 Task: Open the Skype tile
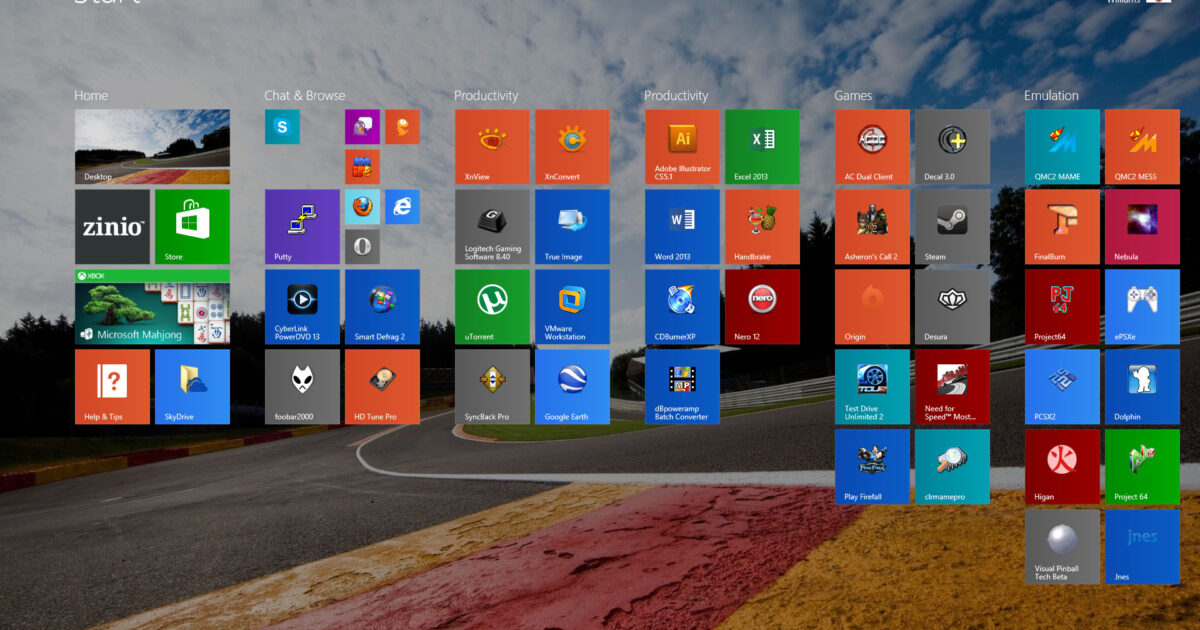[x=282, y=127]
